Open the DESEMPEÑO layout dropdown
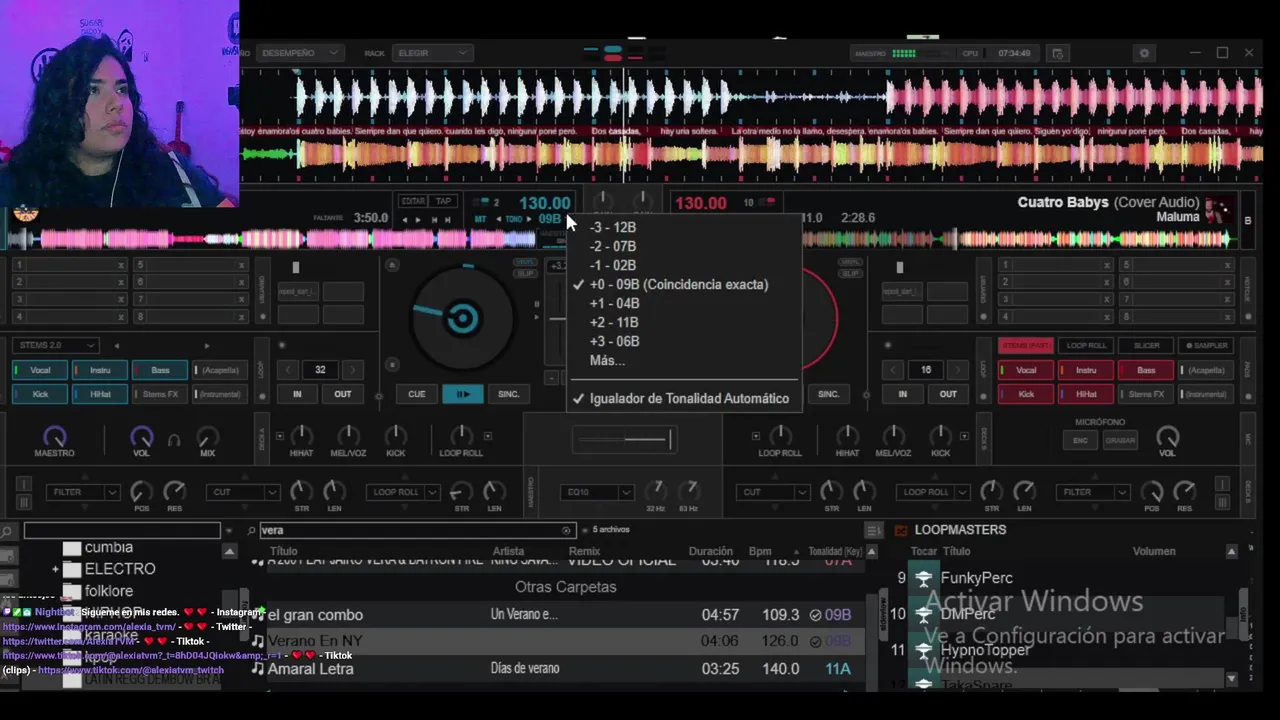 click(300, 53)
